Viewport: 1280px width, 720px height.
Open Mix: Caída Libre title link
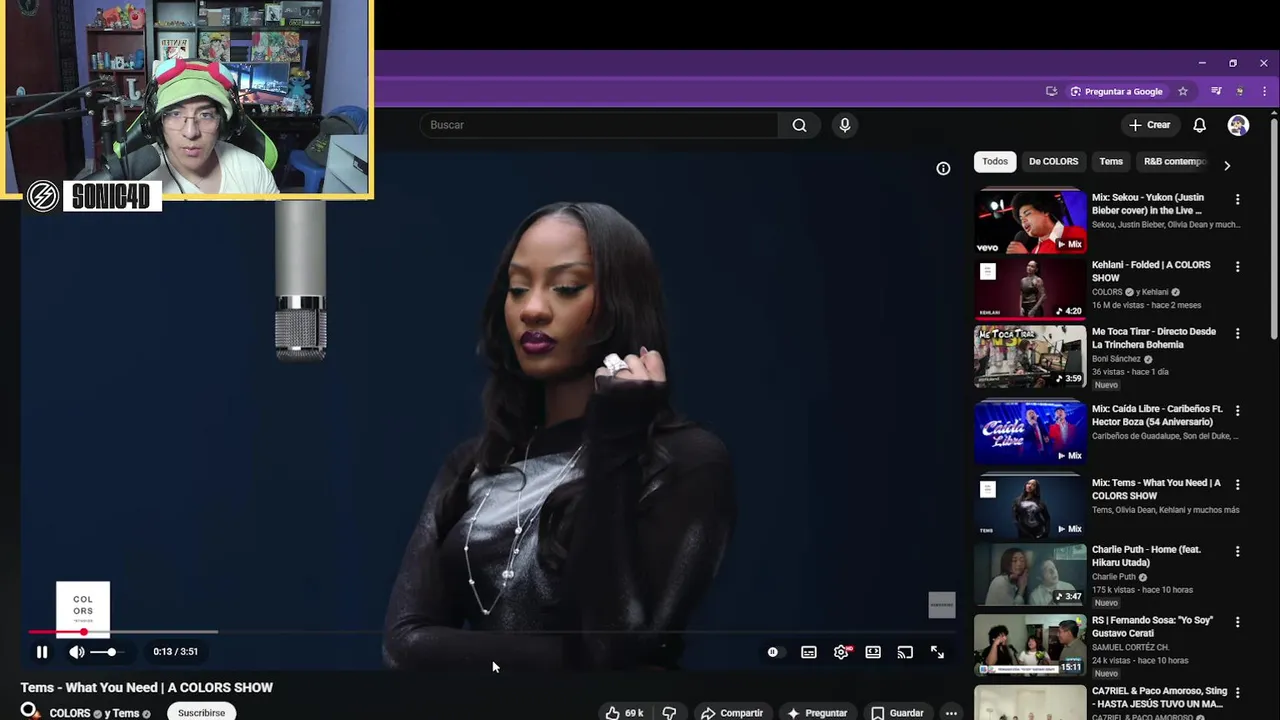[1158, 415]
